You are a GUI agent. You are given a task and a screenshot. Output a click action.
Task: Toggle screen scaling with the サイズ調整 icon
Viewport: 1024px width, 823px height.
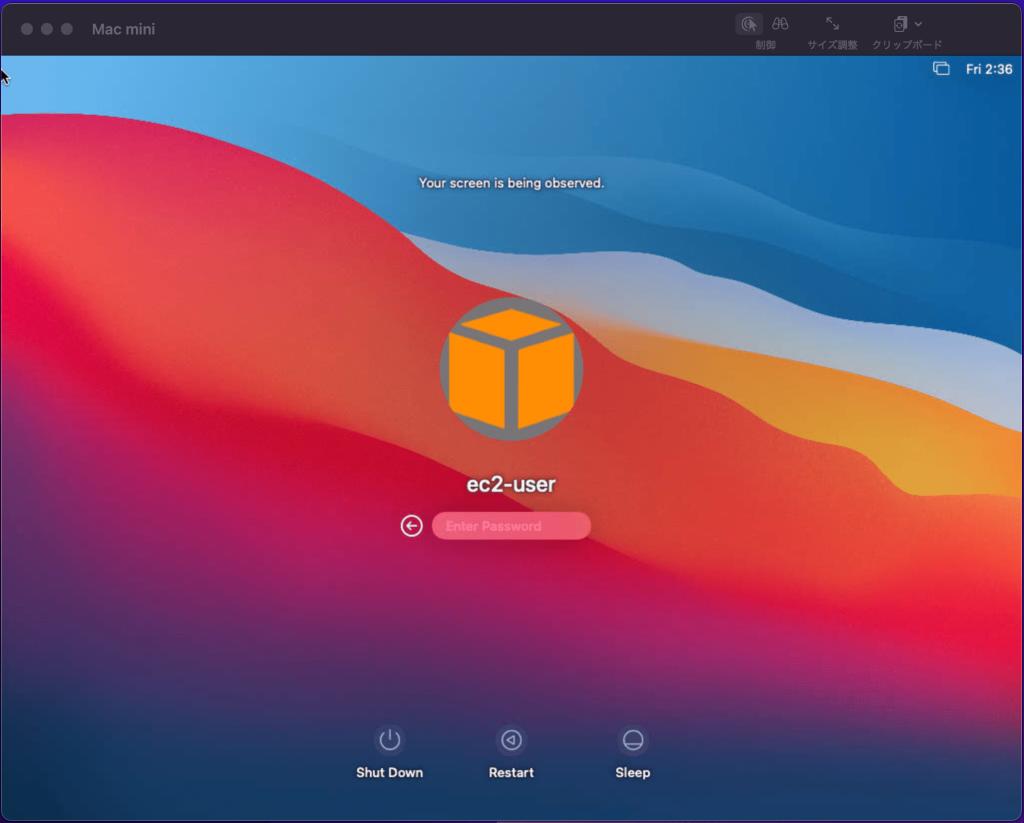click(x=832, y=24)
